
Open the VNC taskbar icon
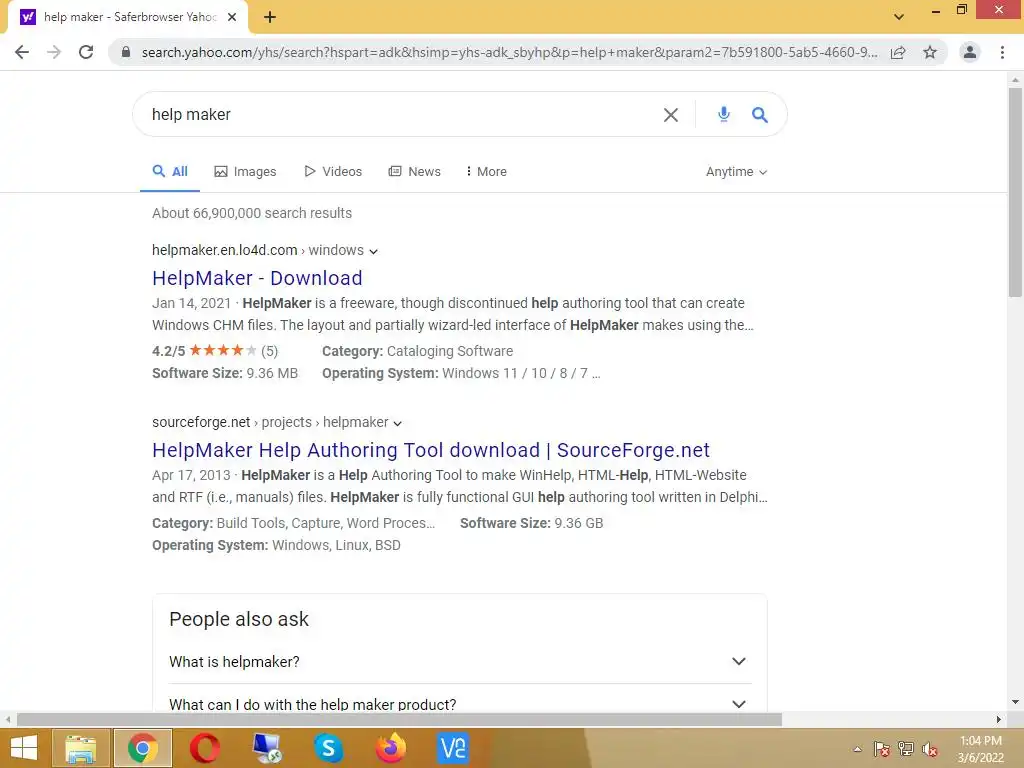[x=453, y=748]
